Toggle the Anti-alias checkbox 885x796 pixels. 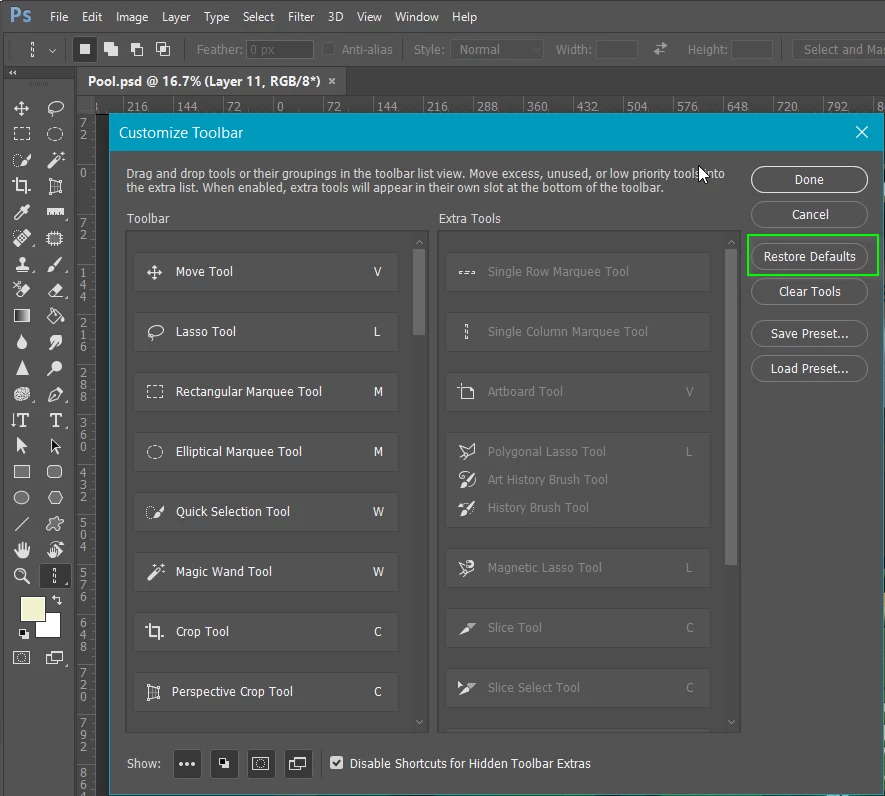(x=328, y=49)
